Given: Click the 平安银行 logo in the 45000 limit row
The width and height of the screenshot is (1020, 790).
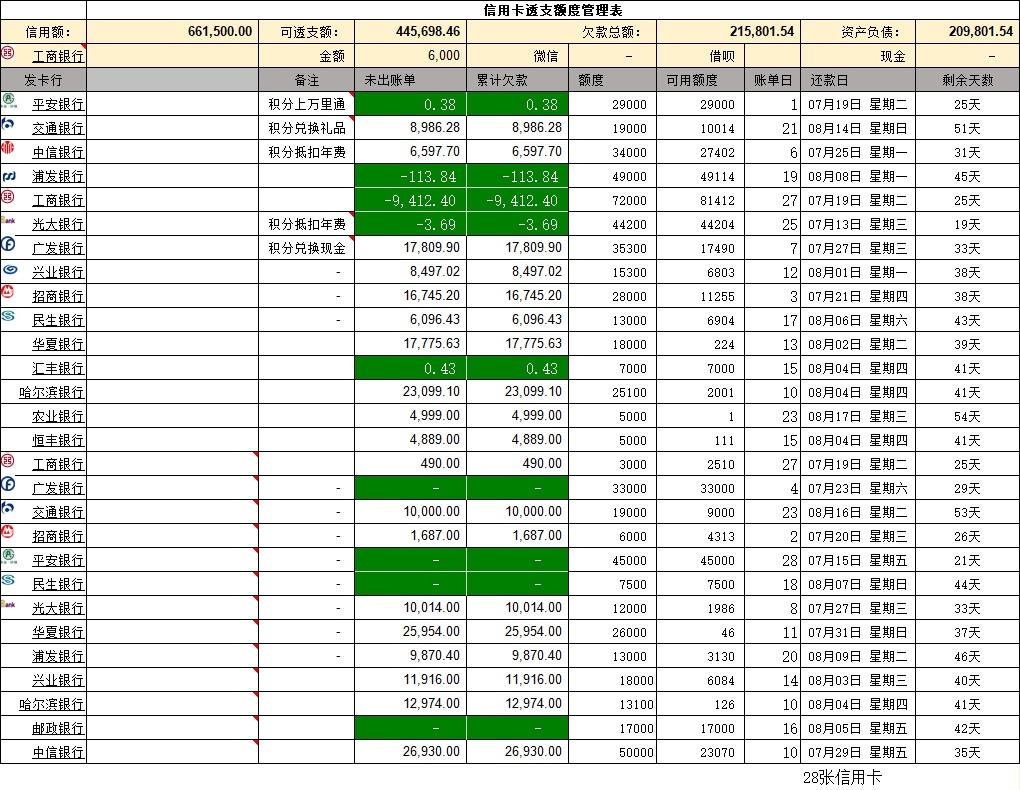Looking at the screenshot, I should coord(9,556).
